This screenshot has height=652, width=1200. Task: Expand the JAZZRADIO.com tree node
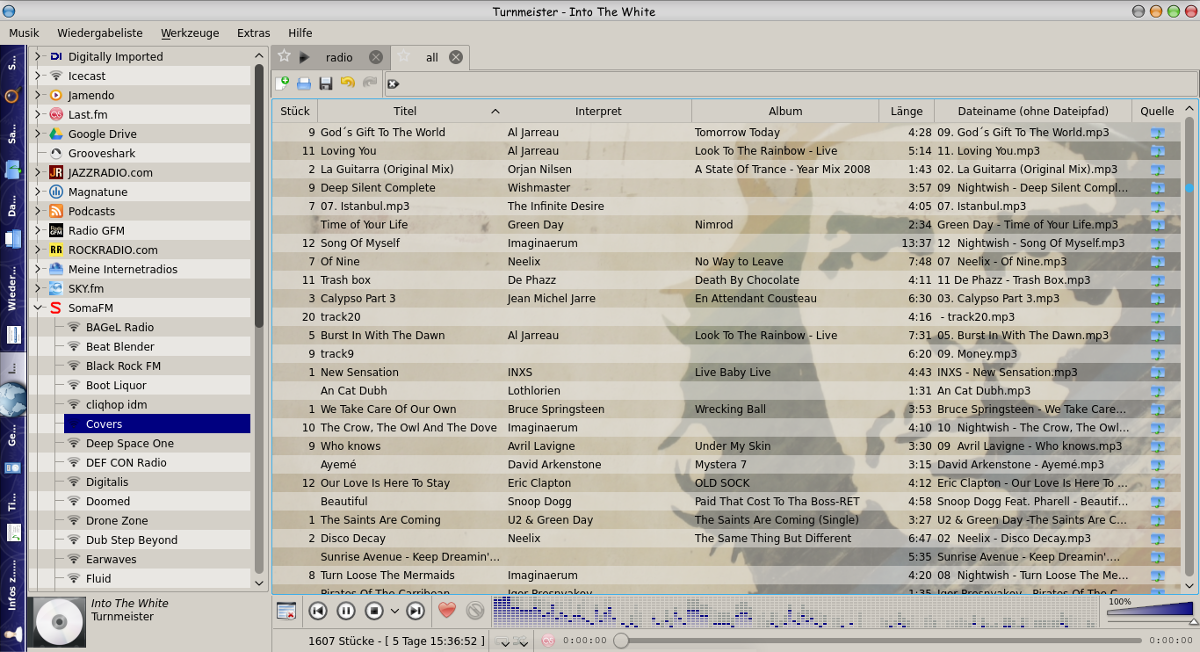pyautogui.click(x=38, y=172)
